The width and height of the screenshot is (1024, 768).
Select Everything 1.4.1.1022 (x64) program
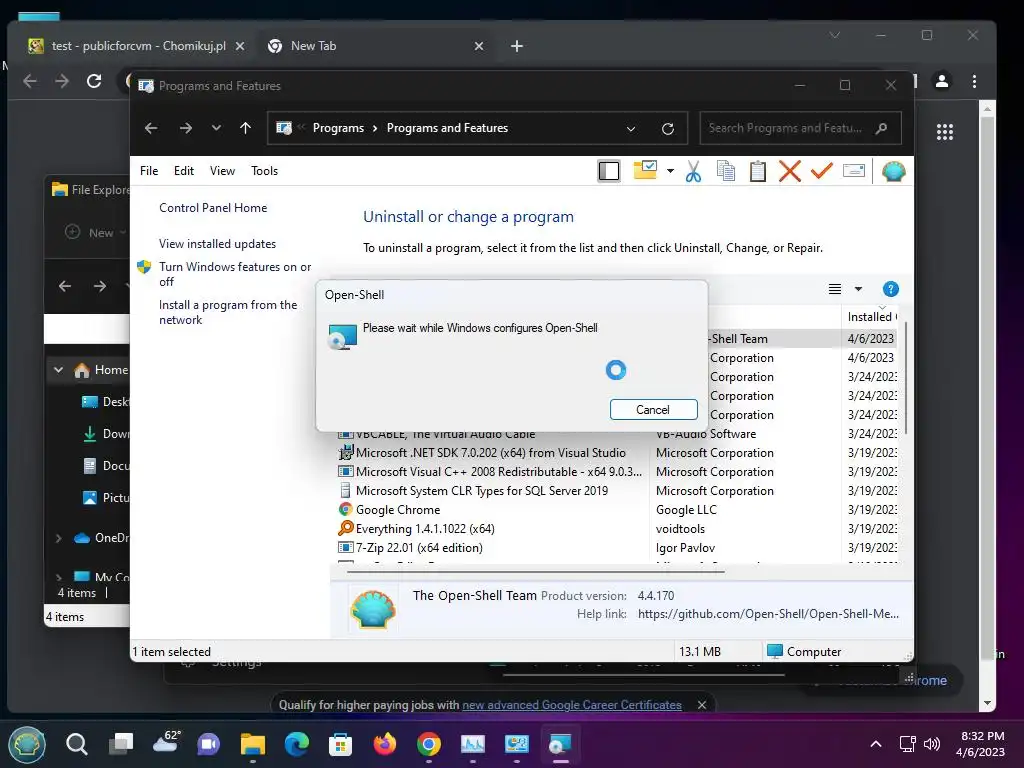(x=425, y=528)
